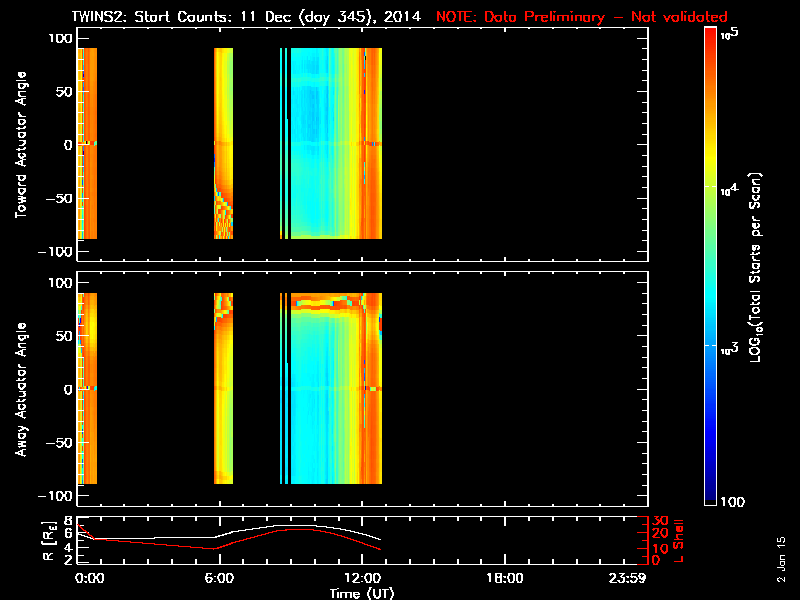Viewport: 800px width, 600px height.
Task: Click the red L Shell axis label
Action: [x=680, y=538]
